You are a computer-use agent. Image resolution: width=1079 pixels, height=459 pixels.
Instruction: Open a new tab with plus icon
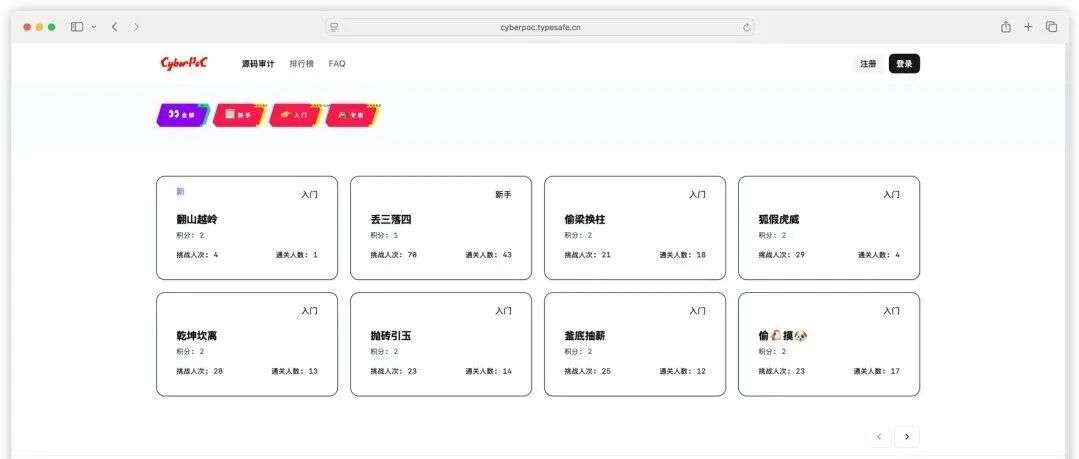tap(1028, 27)
